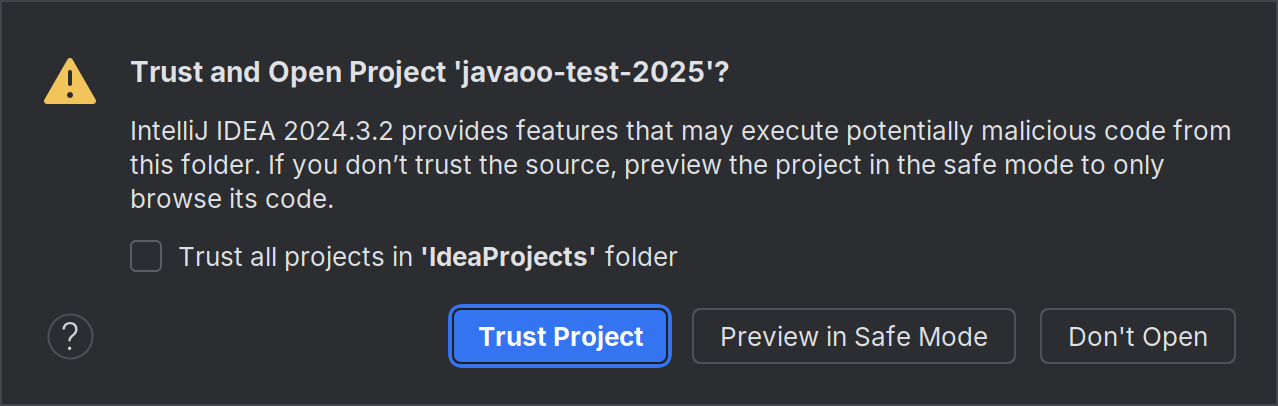1278x406 pixels.
Task: Click the bold 'IdeaProjects' folder name
Action: (x=509, y=257)
